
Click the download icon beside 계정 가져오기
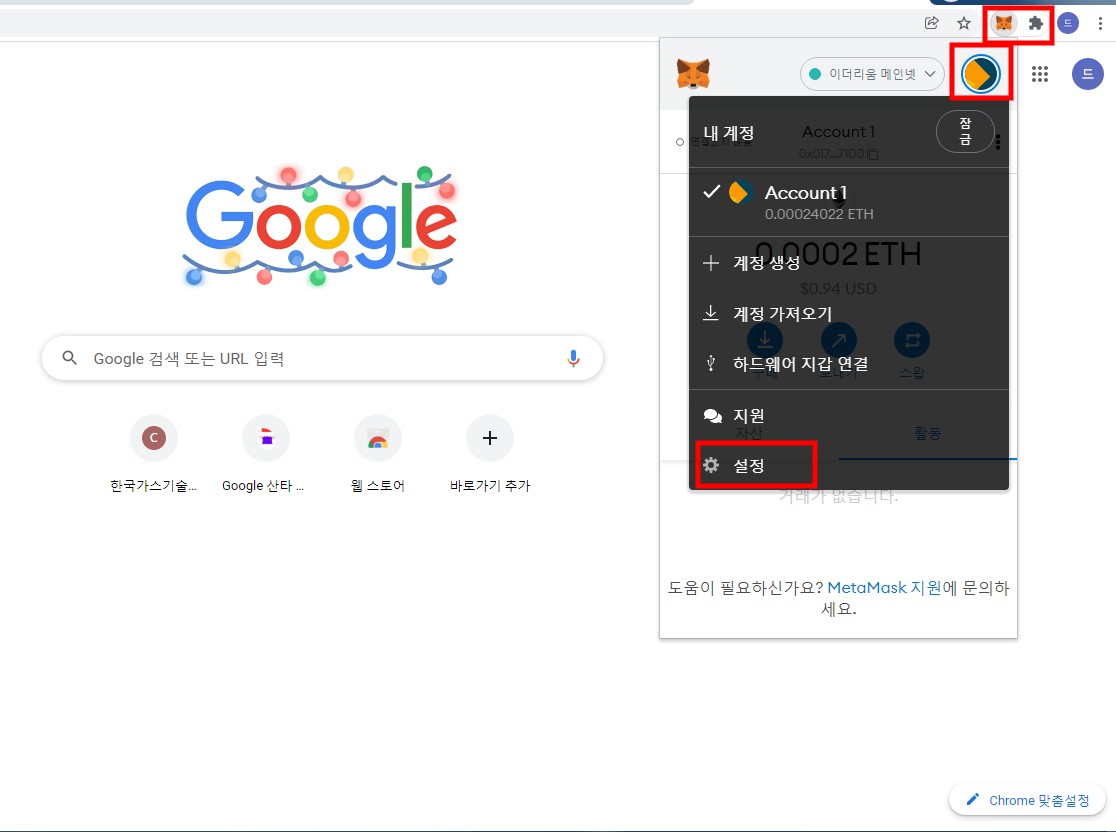pyautogui.click(x=710, y=313)
